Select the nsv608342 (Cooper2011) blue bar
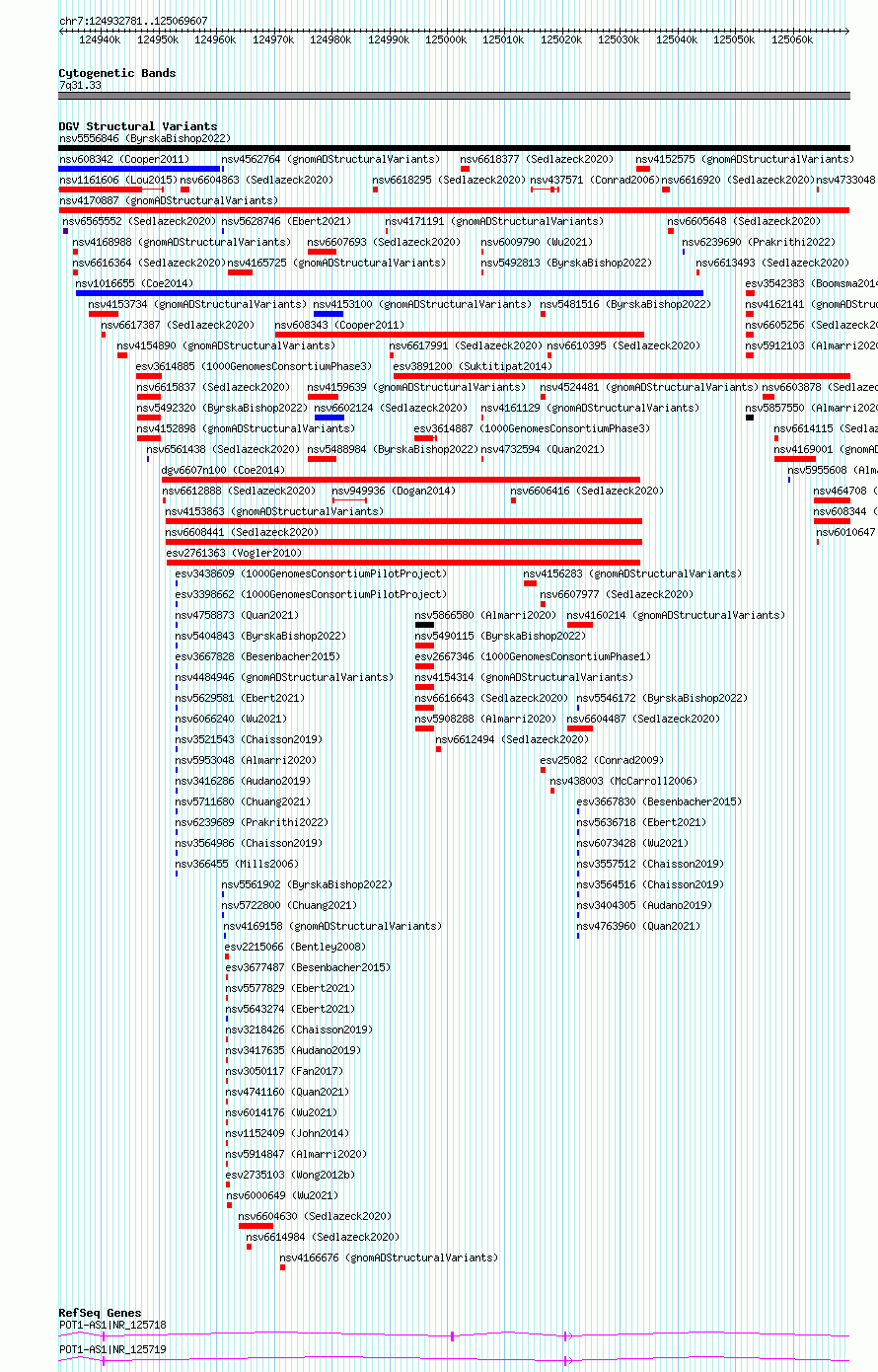Viewport: 878px width, 1372px height. [139, 169]
